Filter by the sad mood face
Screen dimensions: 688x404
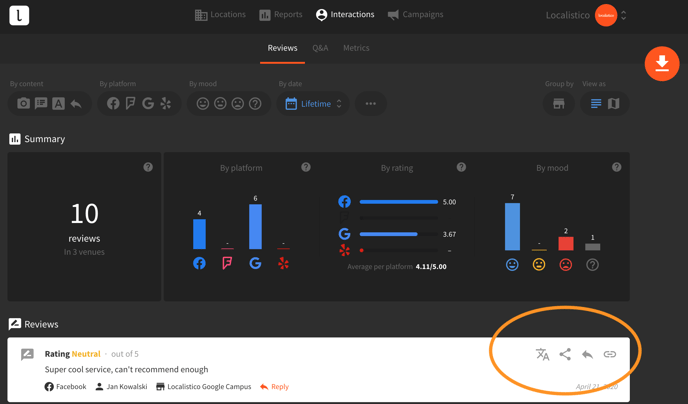point(238,104)
